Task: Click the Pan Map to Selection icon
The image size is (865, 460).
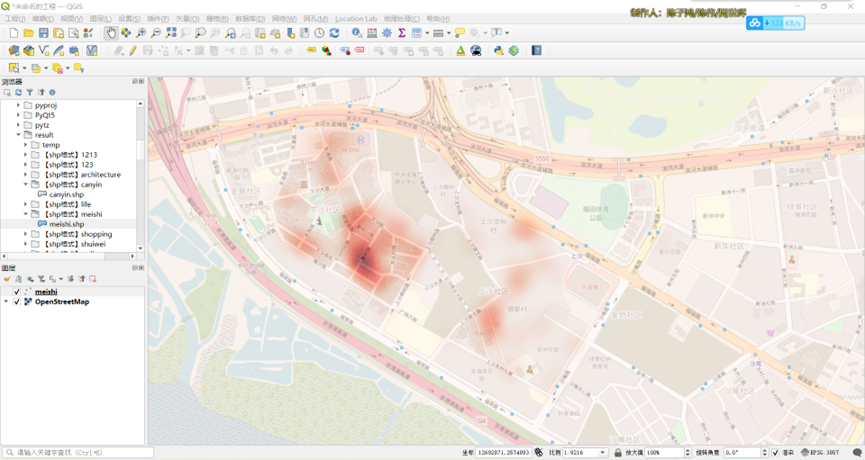Action: click(x=126, y=33)
